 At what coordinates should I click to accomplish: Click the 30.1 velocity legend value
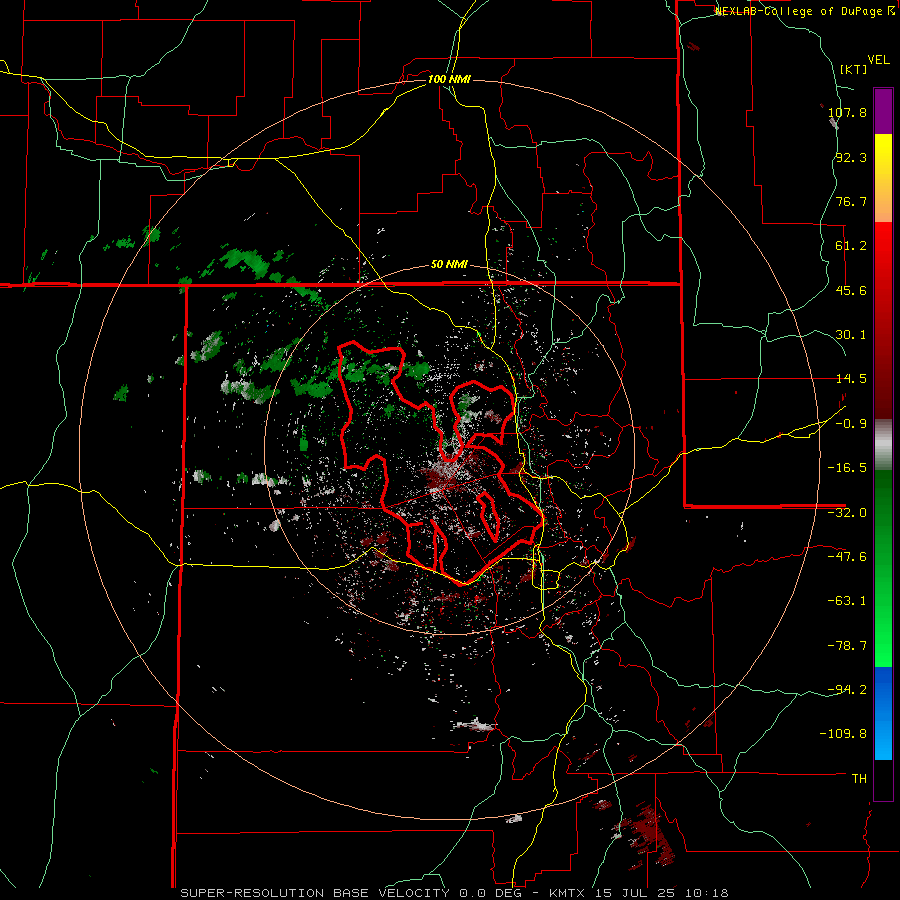click(x=851, y=335)
